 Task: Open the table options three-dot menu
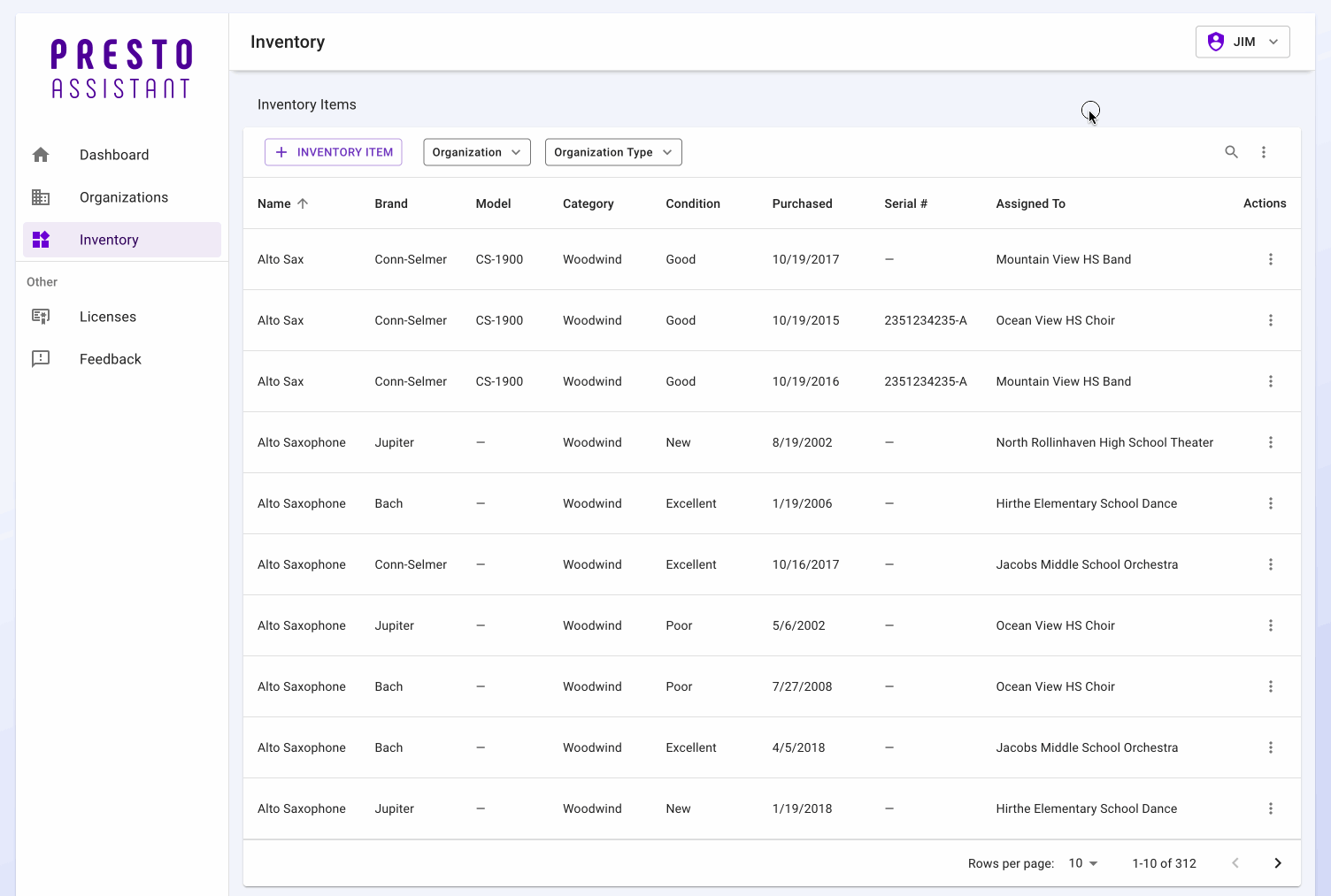1264,152
